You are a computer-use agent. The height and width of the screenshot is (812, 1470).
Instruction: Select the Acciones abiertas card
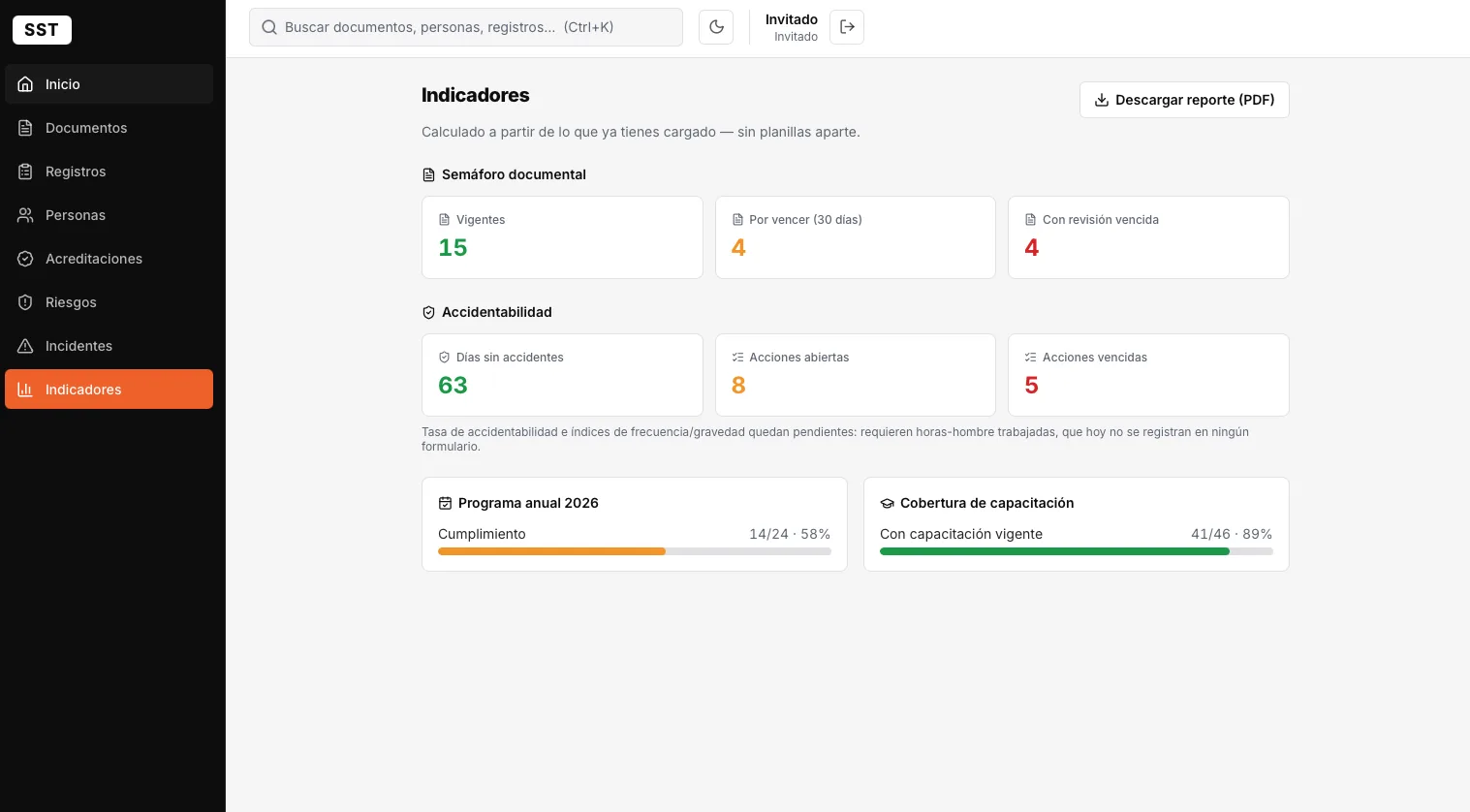856,375
